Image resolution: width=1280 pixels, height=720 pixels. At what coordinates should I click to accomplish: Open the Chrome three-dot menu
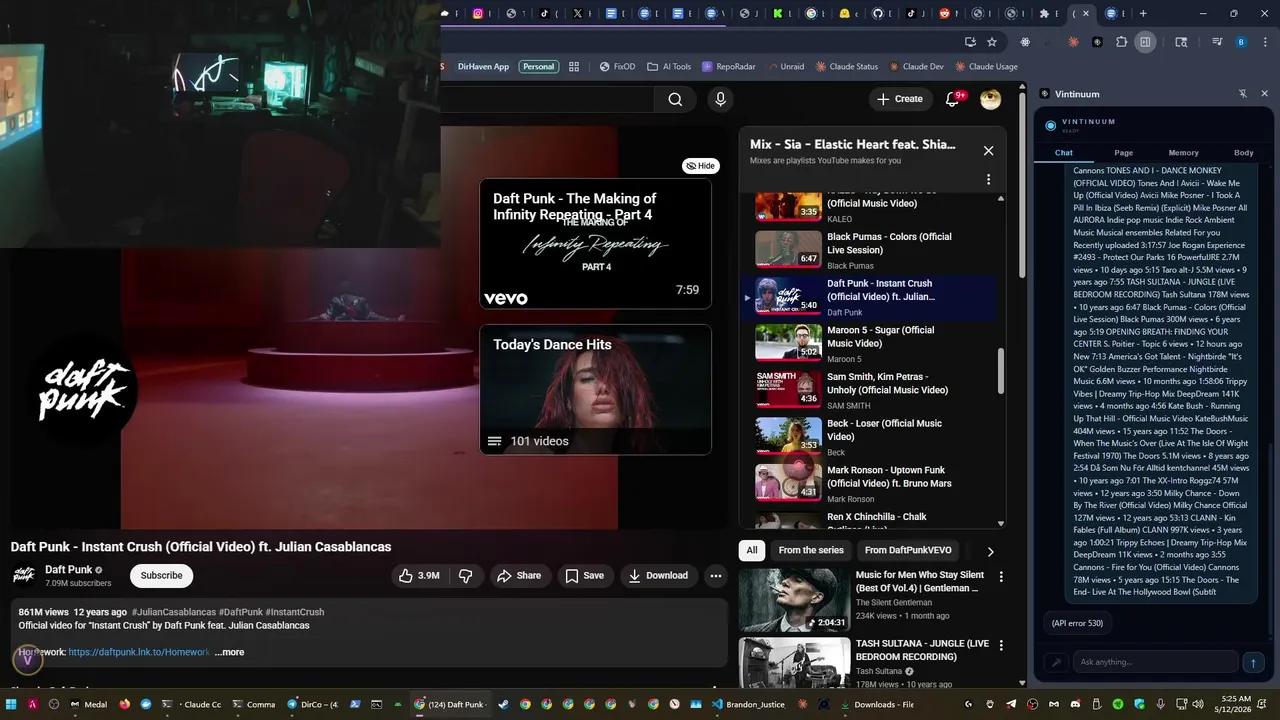[1263, 42]
